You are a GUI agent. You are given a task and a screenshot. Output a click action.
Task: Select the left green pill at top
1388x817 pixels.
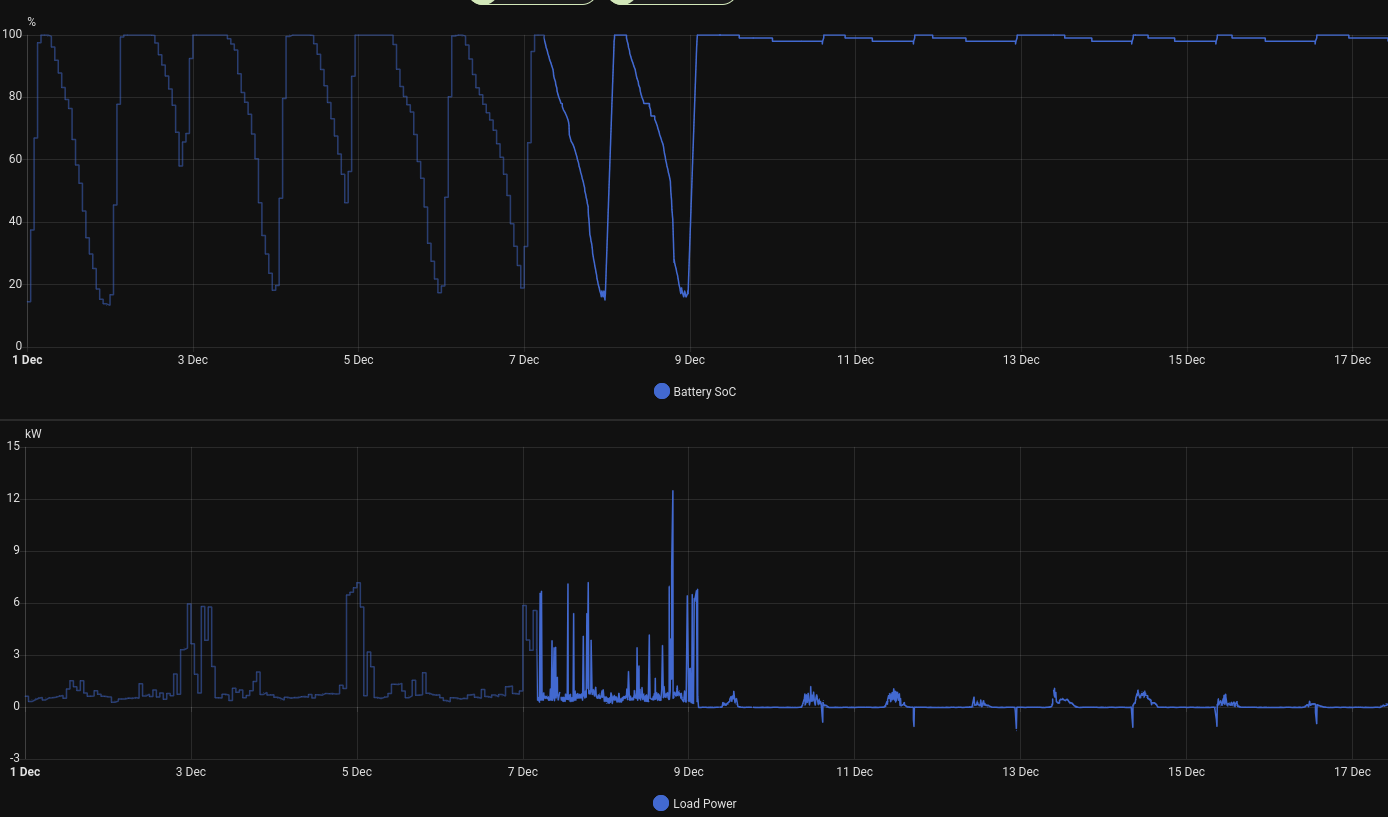tap(532, 2)
